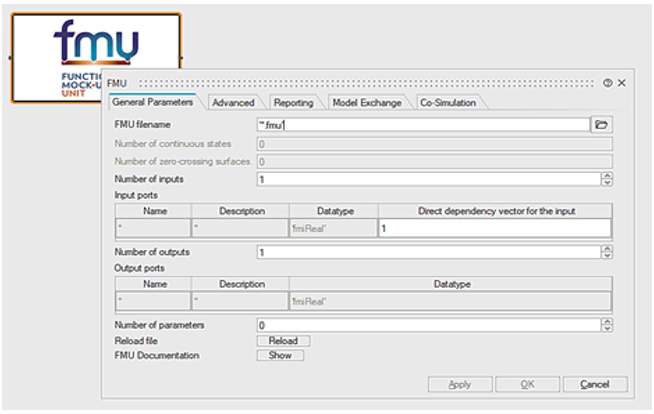This screenshot has height=414, width=654.
Task: Select the General Parameters tab
Action: coord(151,103)
